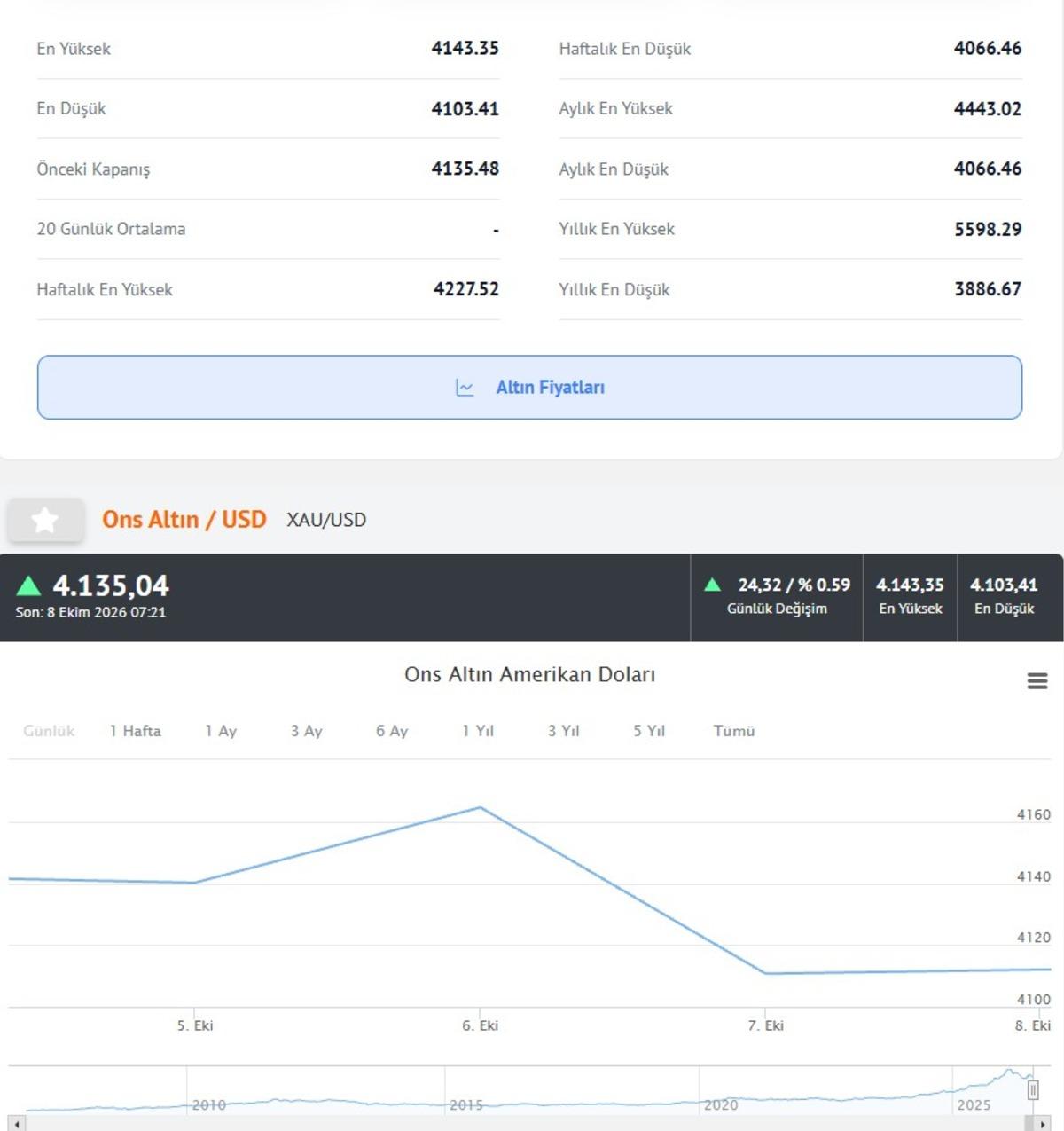Click the XAU/USD symbol text
The width and height of the screenshot is (1064, 1131).
pyautogui.click(x=326, y=520)
